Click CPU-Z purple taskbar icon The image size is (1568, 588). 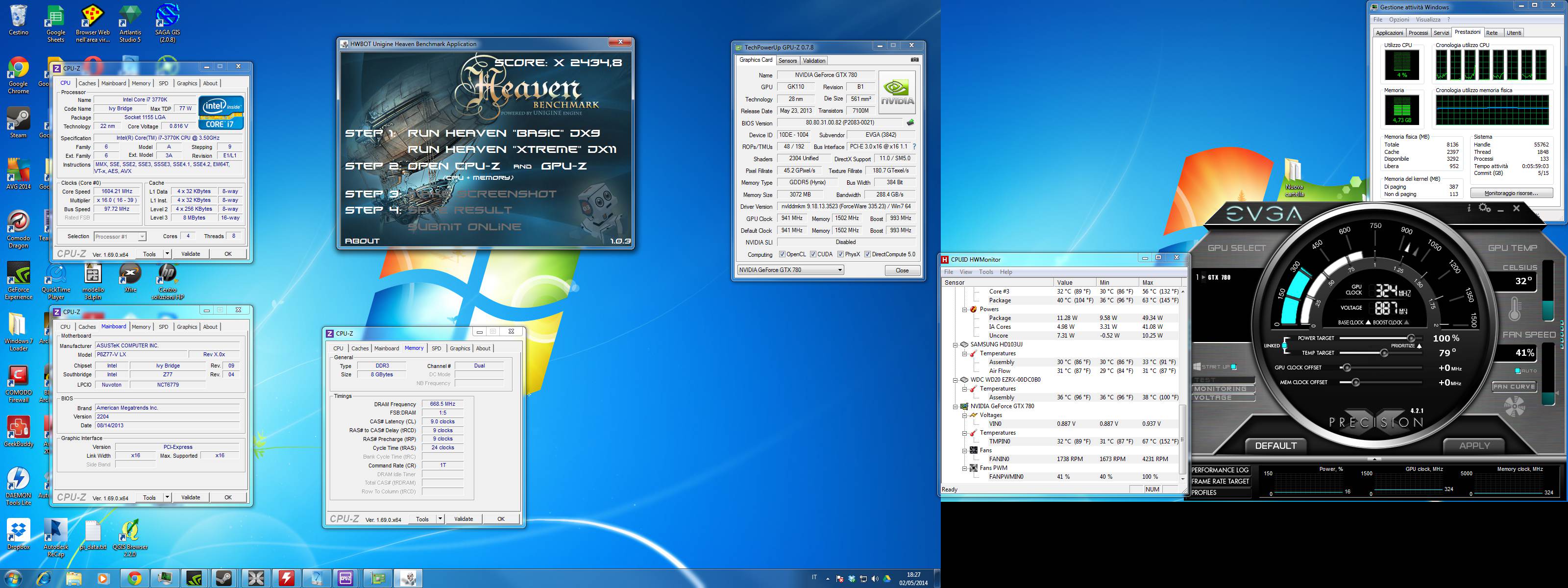tap(345, 578)
